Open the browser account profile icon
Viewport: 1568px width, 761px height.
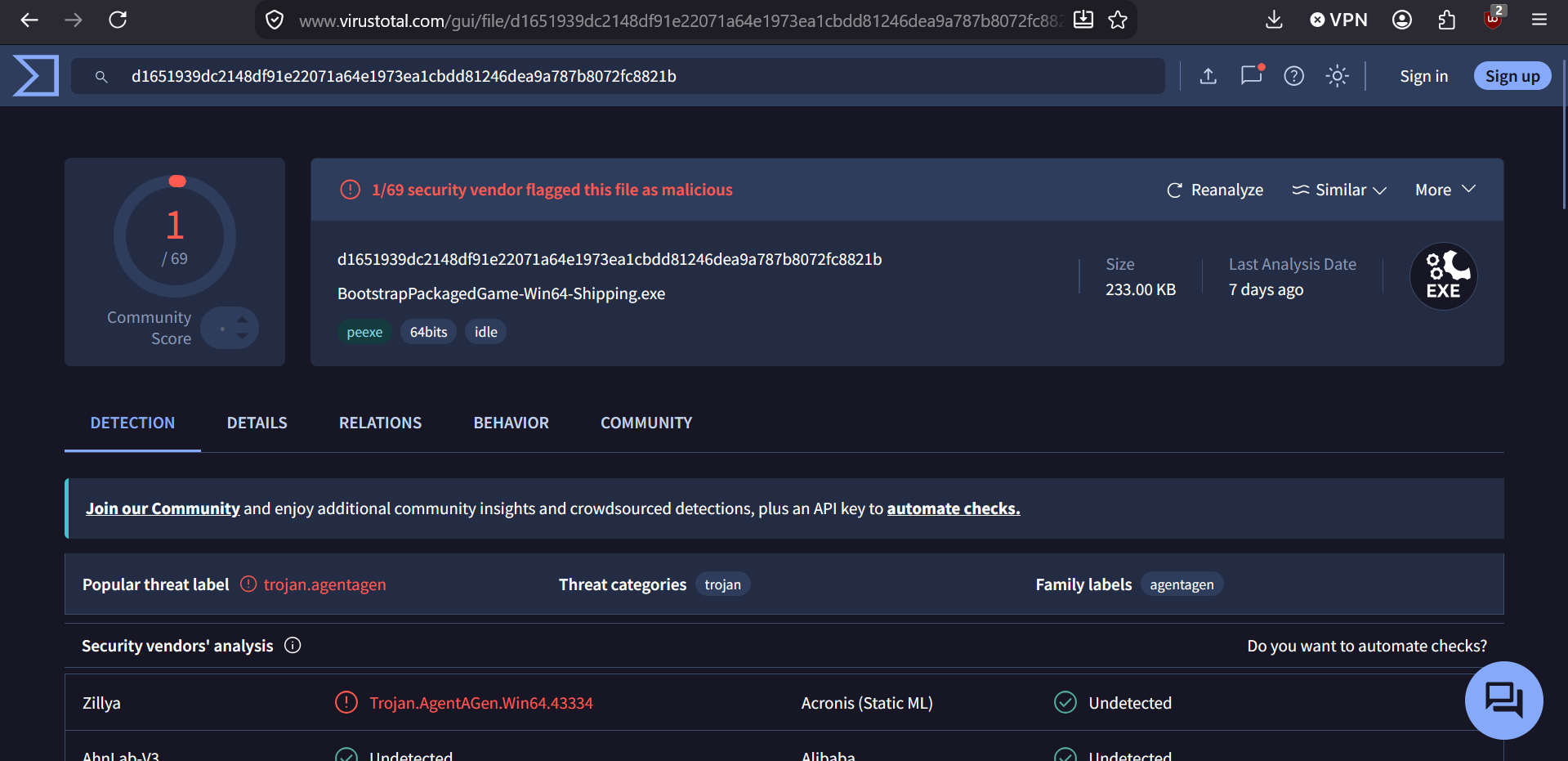[x=1402, y=20]
